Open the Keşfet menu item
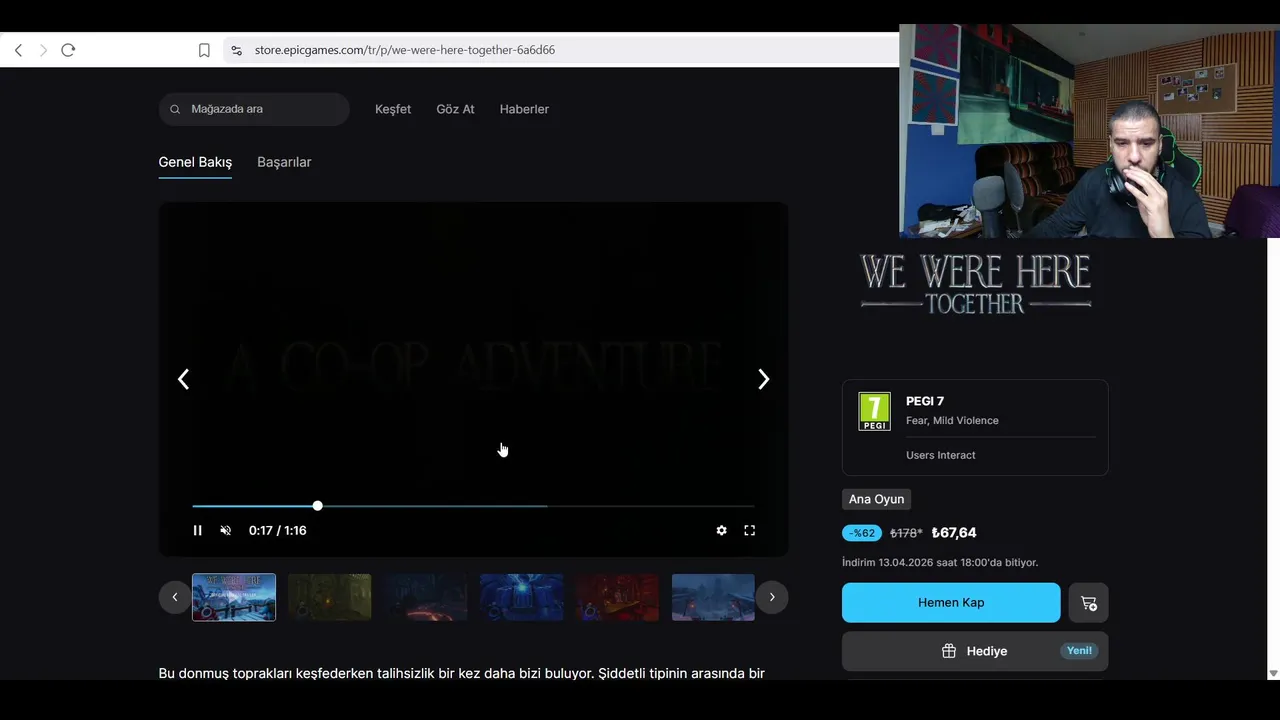The image size is (1280, 720). [x=393, y=109]
